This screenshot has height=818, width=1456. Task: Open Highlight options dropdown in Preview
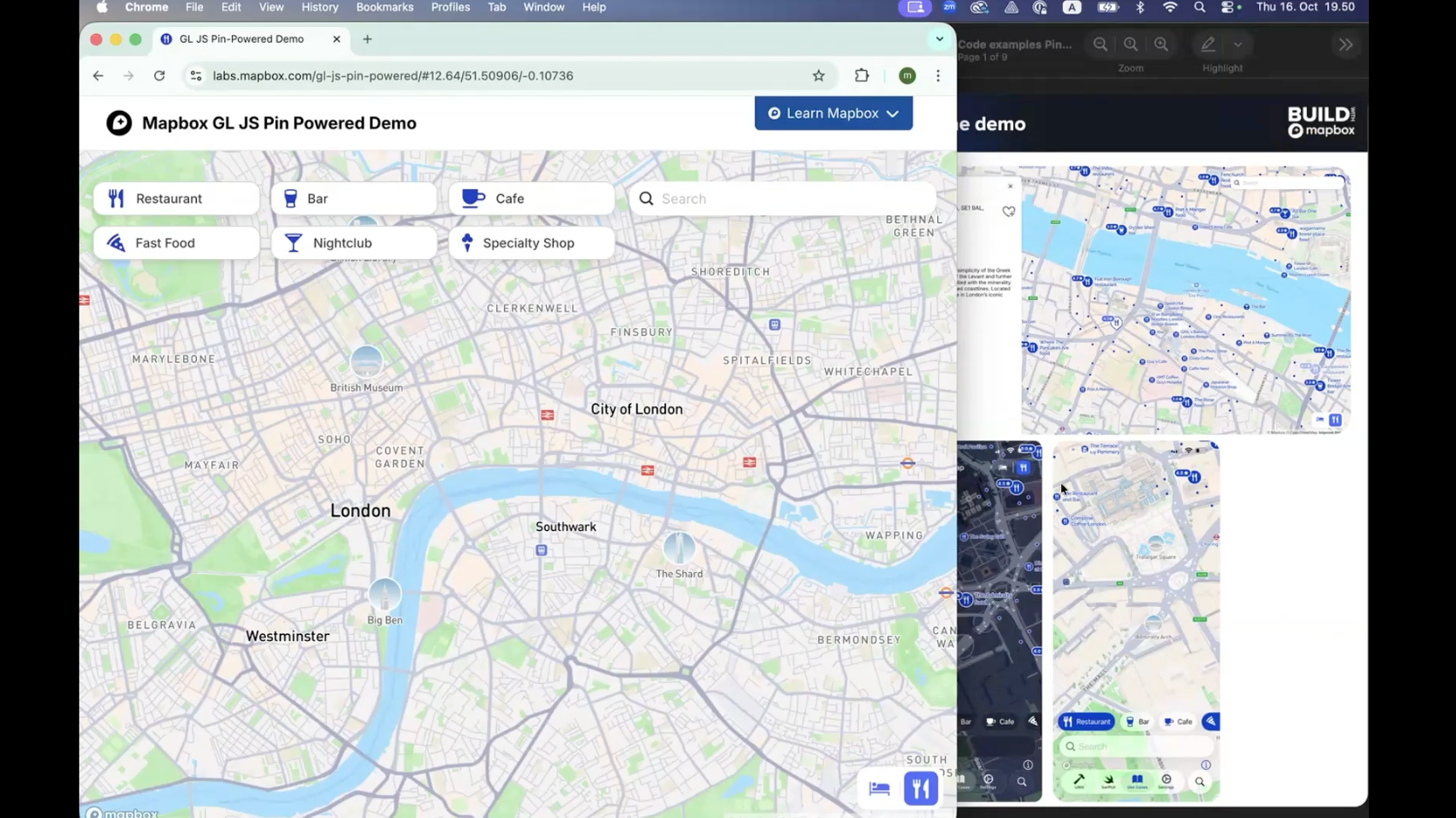(x=1238, y=44)
